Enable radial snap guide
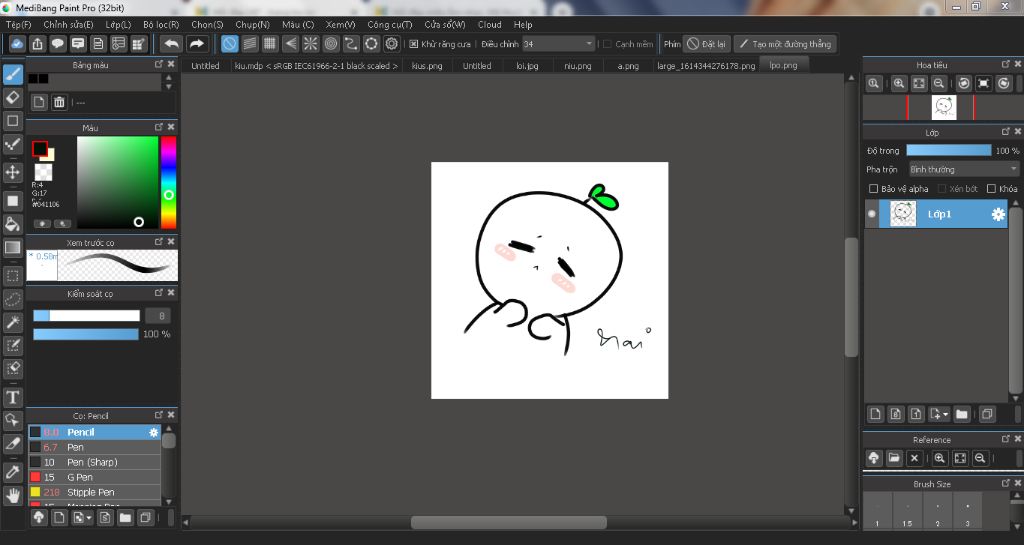1024x545 pixels. pos(311,44)
